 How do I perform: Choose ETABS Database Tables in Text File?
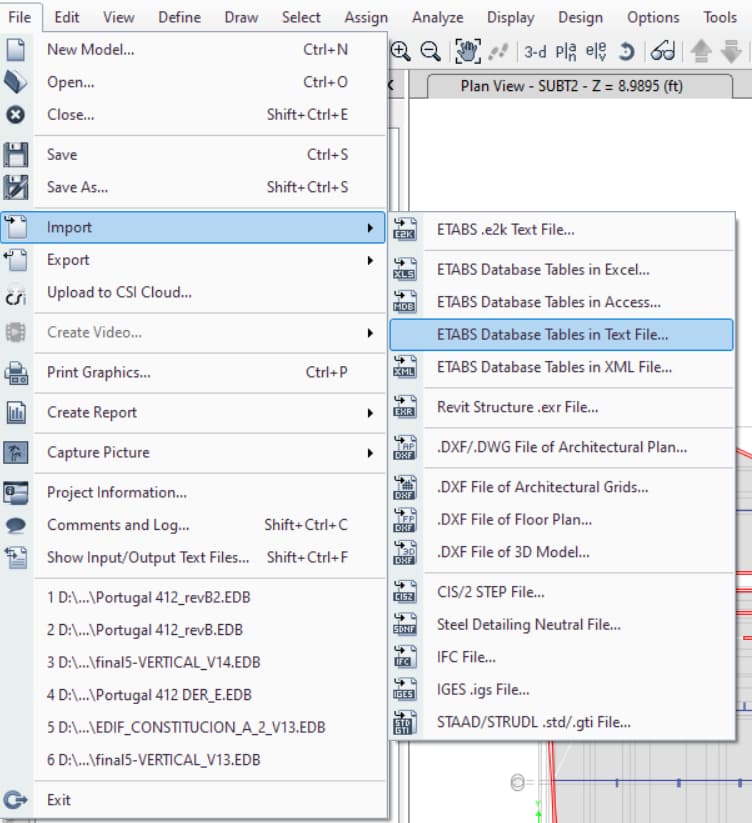point(552,335)
